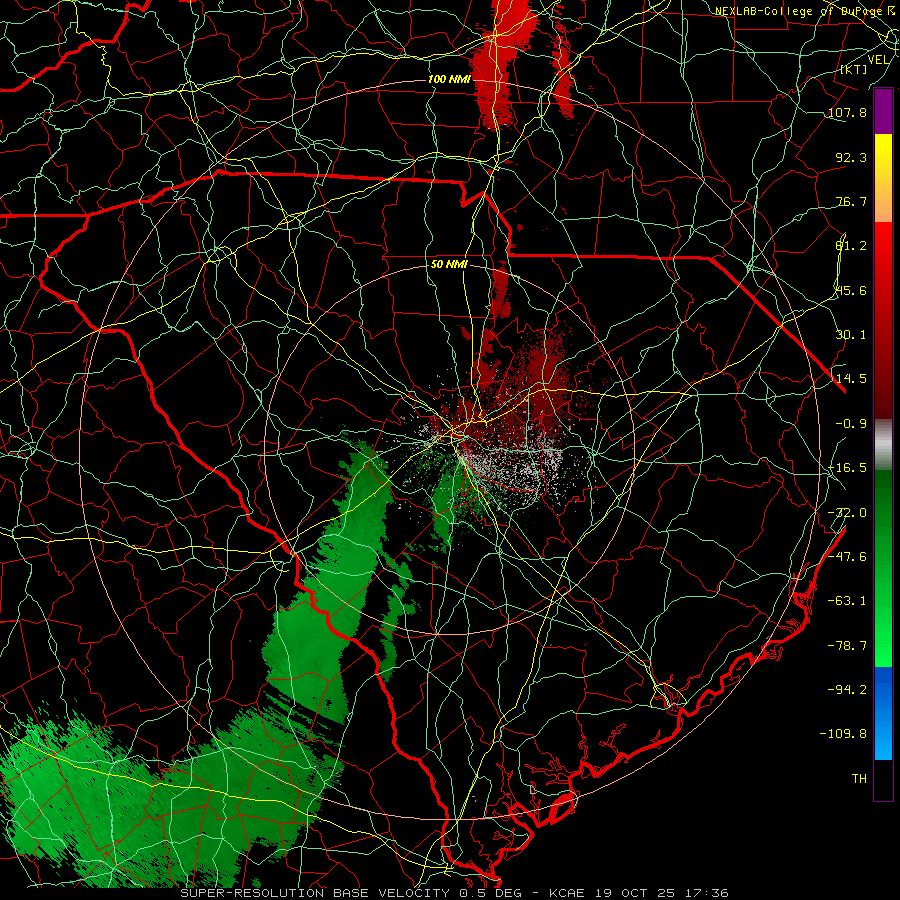This screenshot has width=900, height=900.
Task: Click the 107.8 value on the velocity scale
Action: (847, 112)
